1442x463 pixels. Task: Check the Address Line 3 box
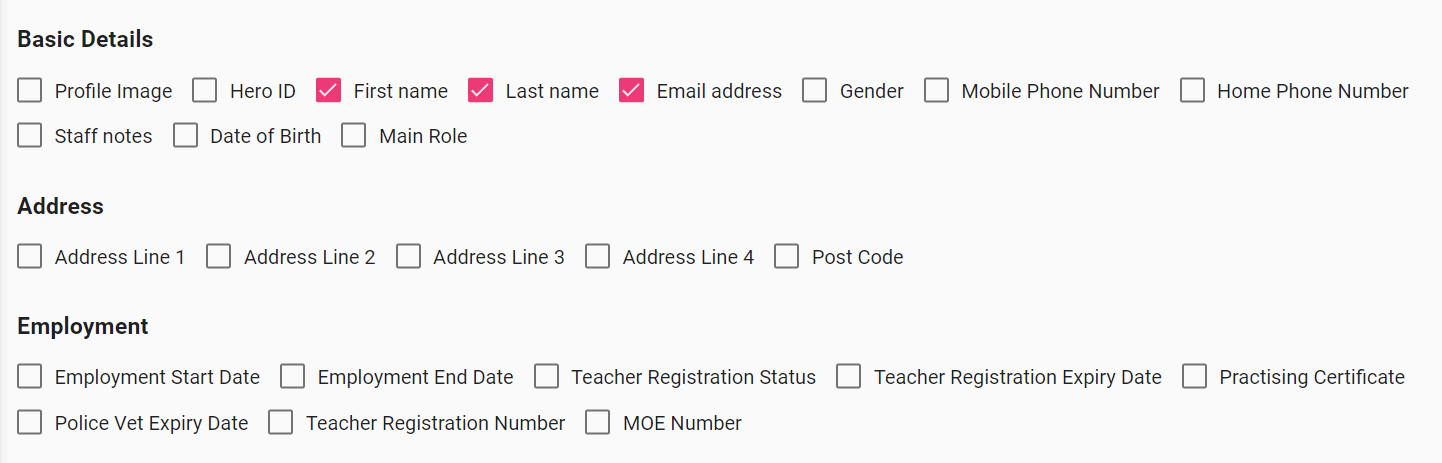pyautogui.click(x=408, y=257)
